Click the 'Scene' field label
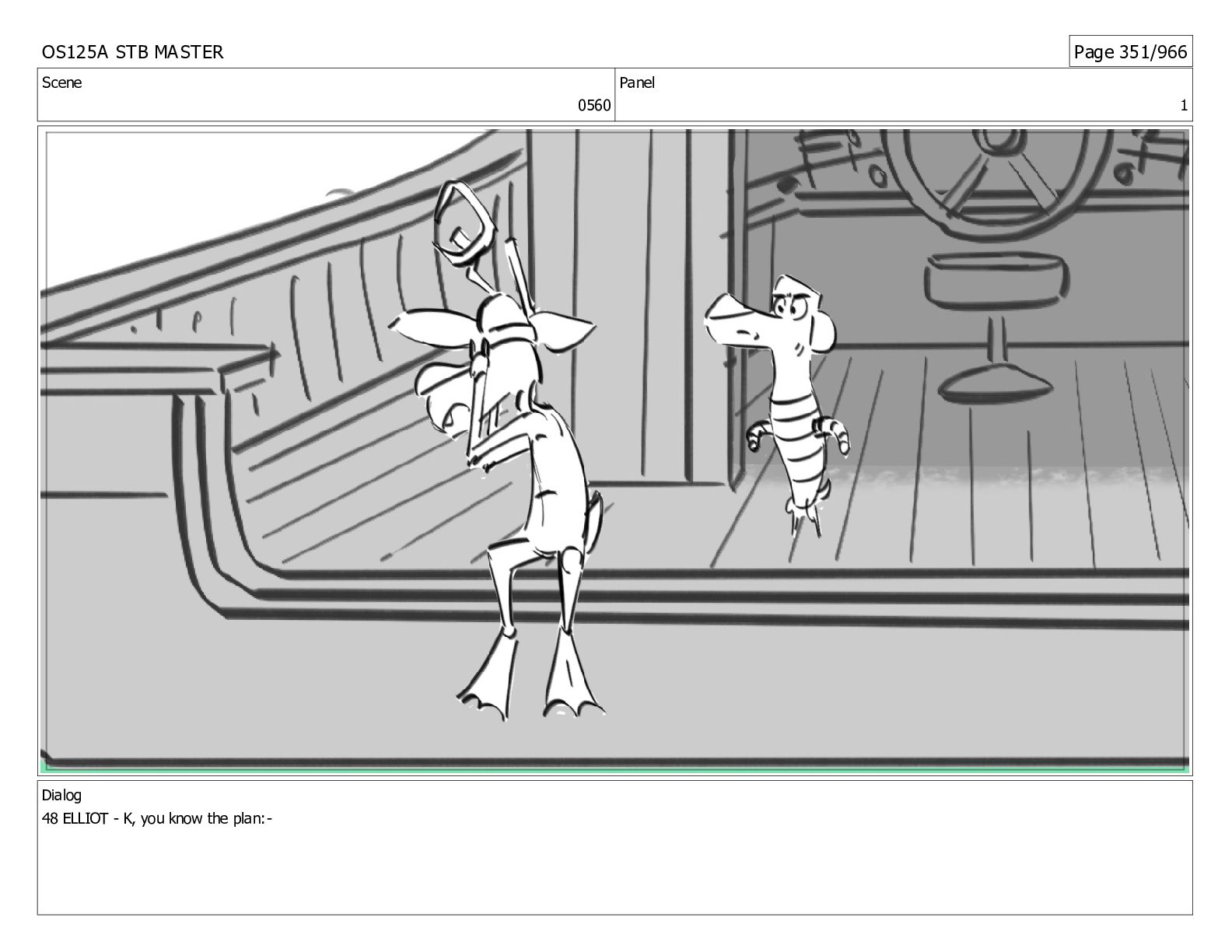 (x=61, y=82)
